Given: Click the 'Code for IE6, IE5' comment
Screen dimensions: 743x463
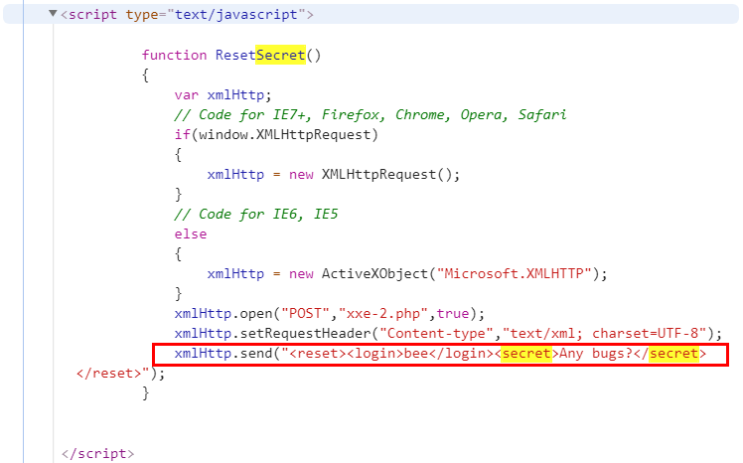Looking at the screenshot, I should (x=256, y=214).
